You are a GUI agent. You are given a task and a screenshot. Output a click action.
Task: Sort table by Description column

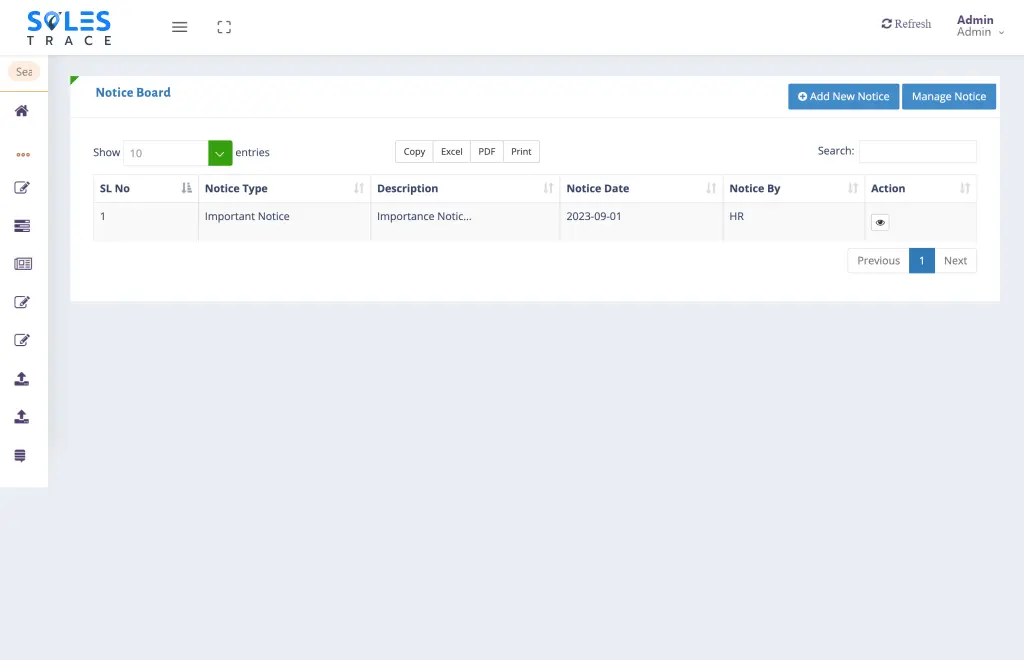465,188
